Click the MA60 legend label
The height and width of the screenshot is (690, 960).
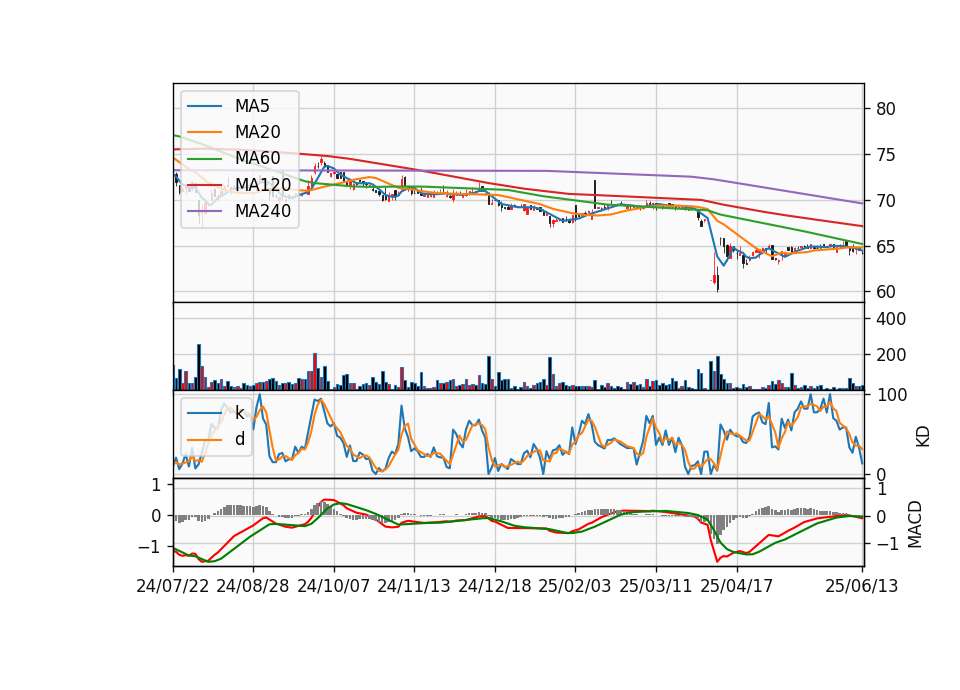(x=258, y=158)
